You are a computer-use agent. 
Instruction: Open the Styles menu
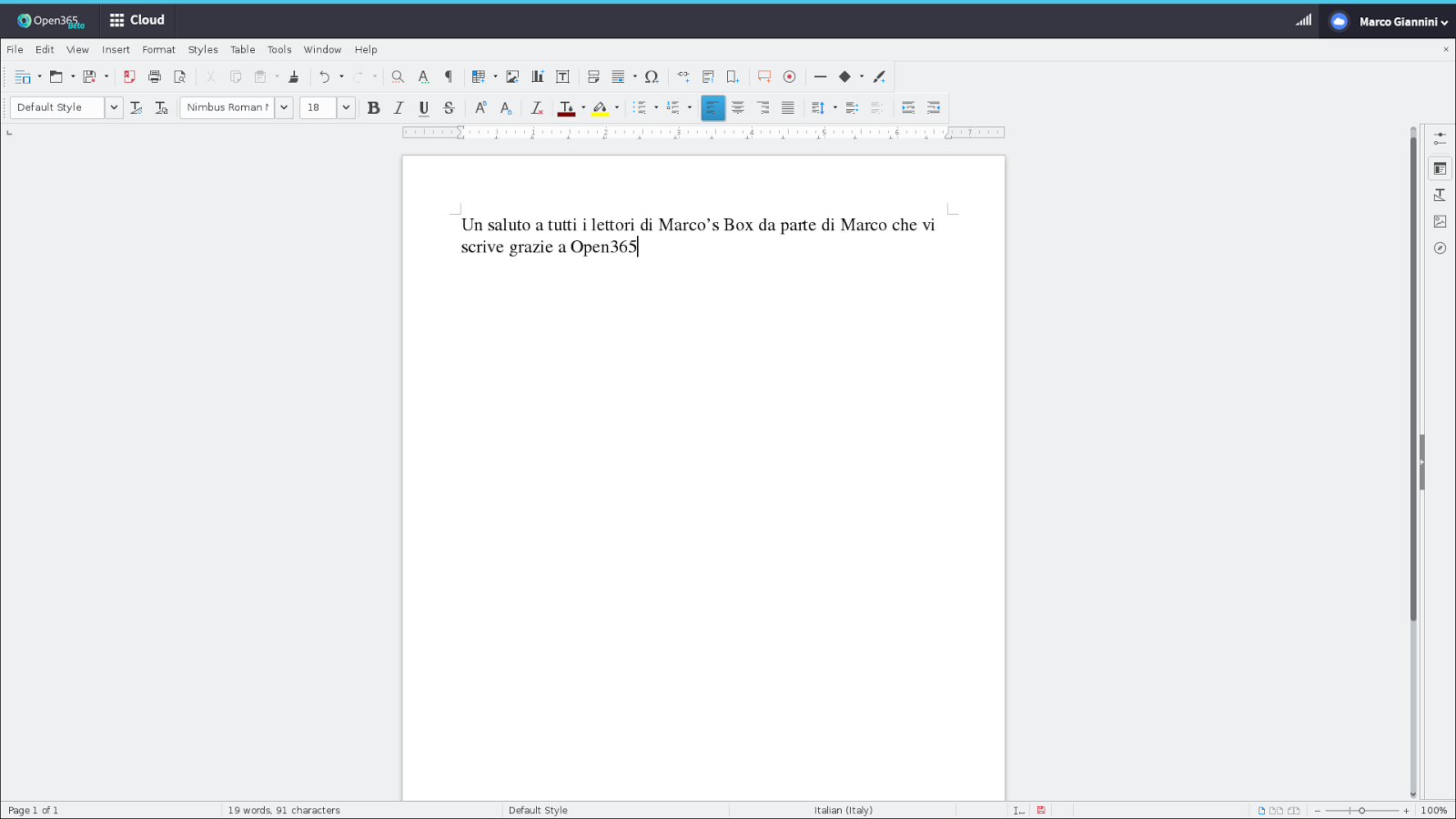tap(203, 50)
